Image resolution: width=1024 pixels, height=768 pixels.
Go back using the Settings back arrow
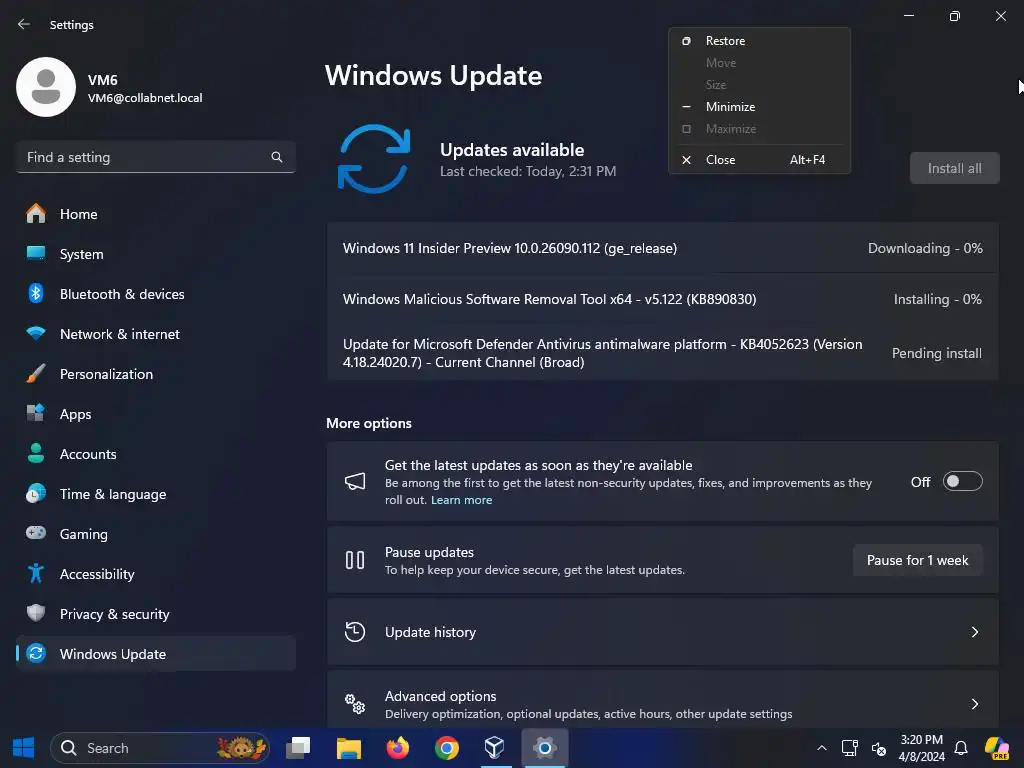click(x=24, y=24)
